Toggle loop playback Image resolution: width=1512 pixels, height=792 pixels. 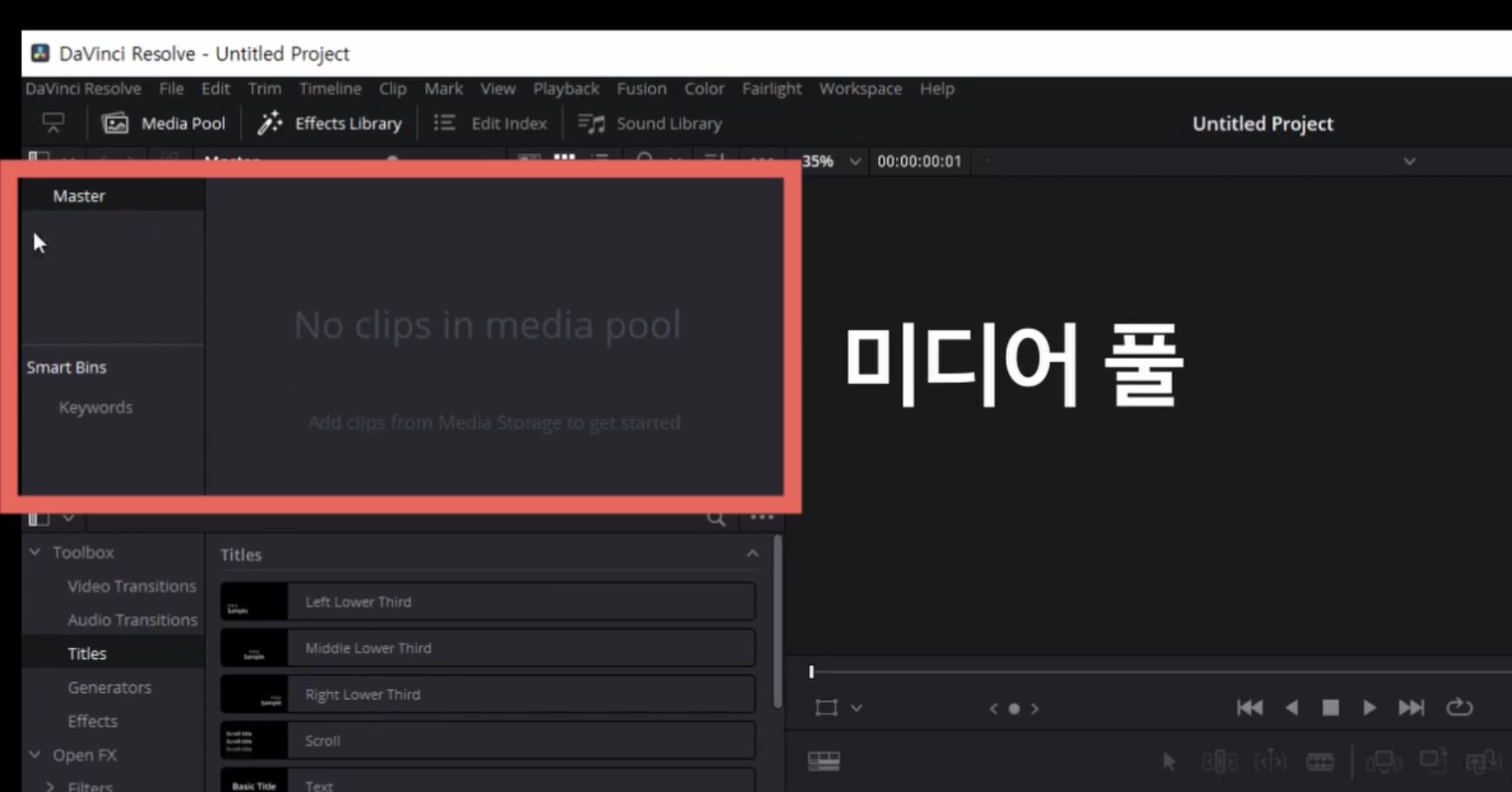[x=1459, y=708]
